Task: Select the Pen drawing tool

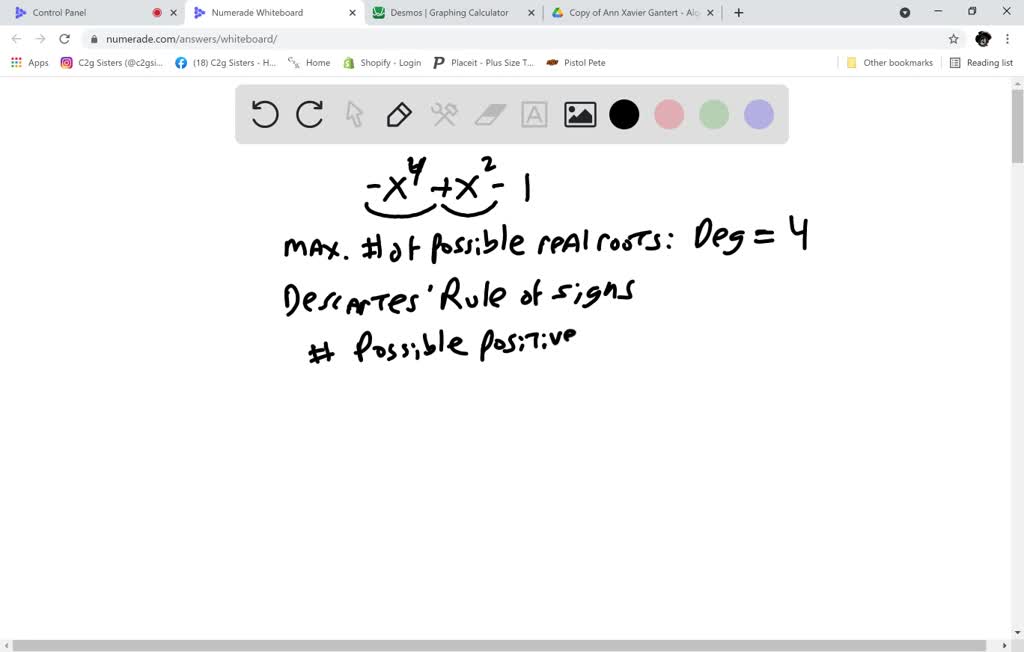Action: coord(399,114)
